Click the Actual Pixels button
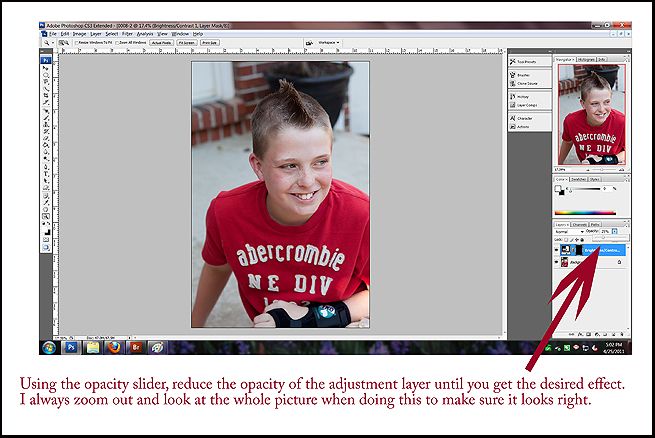The image size is (655, 438). click(161, 43)
